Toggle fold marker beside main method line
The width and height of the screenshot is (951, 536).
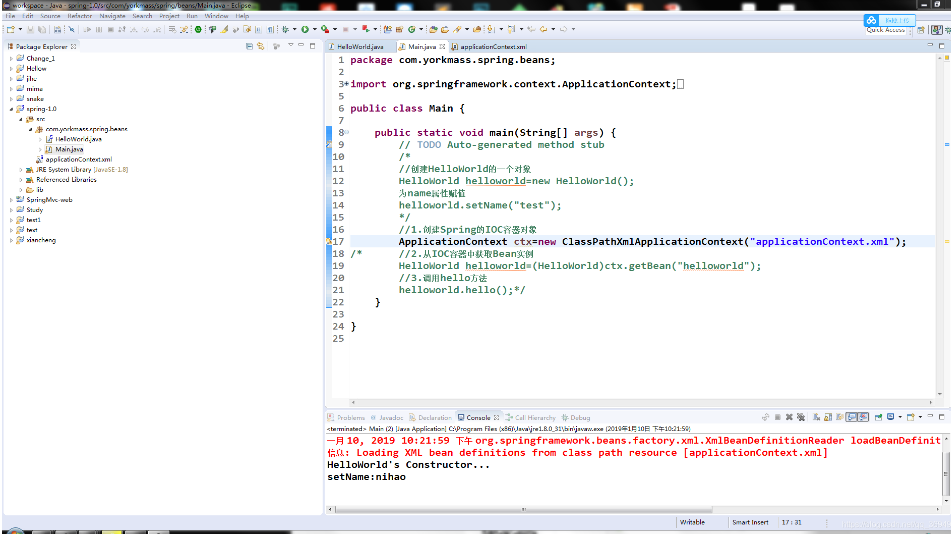(x=346, y=132)
